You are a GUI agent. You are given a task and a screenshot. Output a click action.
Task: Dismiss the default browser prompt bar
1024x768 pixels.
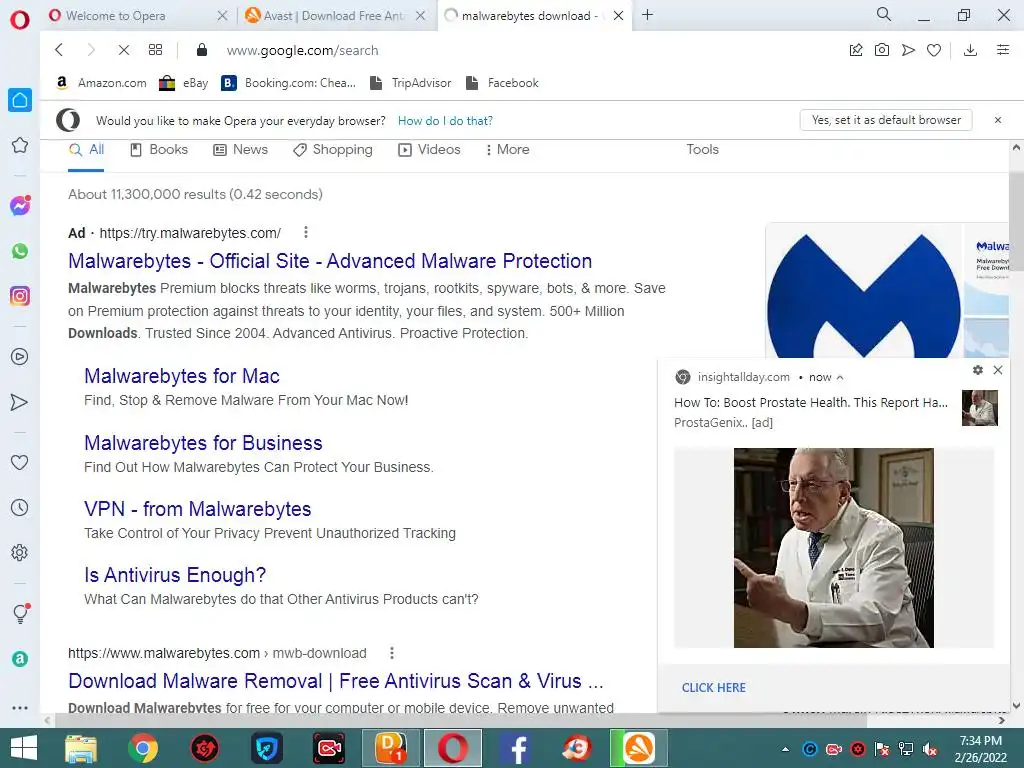click(x=998, y=120)
